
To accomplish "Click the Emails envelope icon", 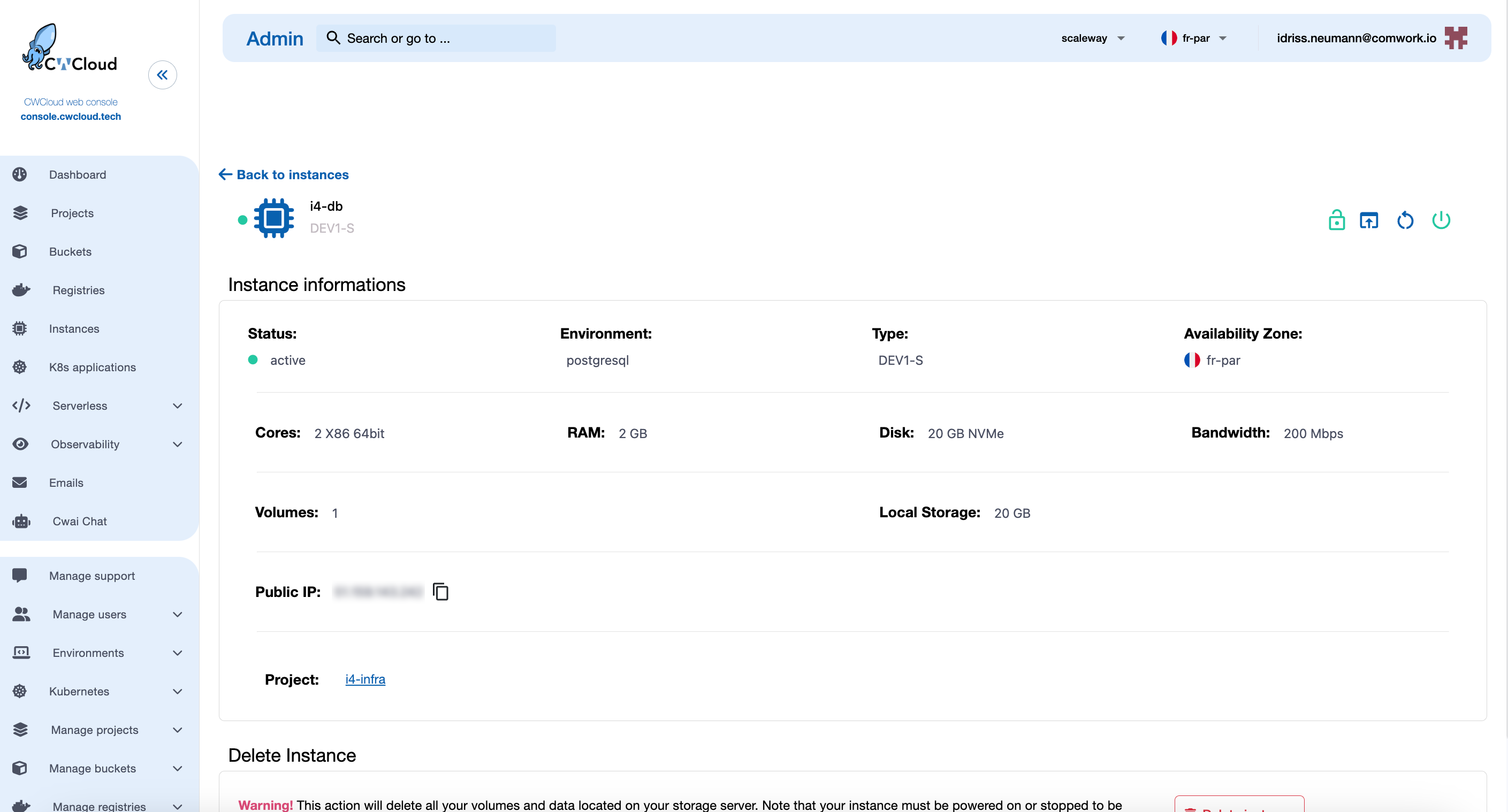I will tap(20, 482).
